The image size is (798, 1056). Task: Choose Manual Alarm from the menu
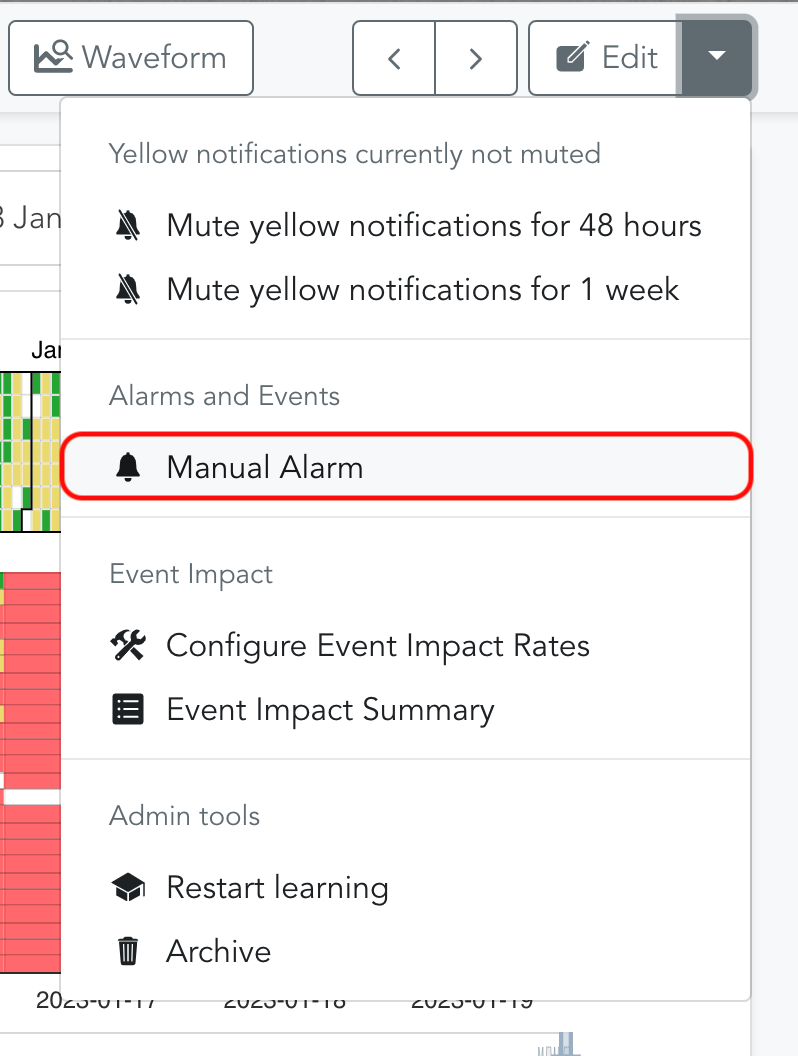[x=265, y=467]
